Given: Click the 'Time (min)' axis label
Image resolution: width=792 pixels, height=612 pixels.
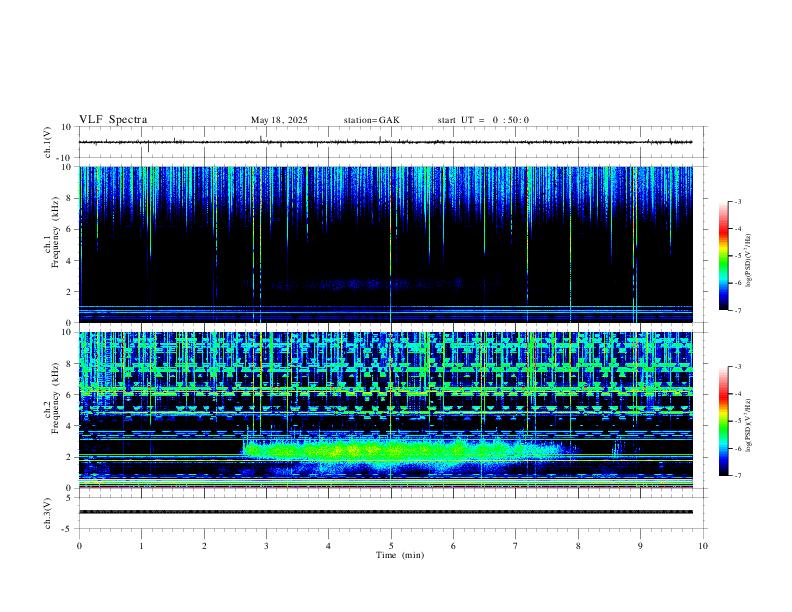Looking at the screenshot, I should (x=400, y=555).
